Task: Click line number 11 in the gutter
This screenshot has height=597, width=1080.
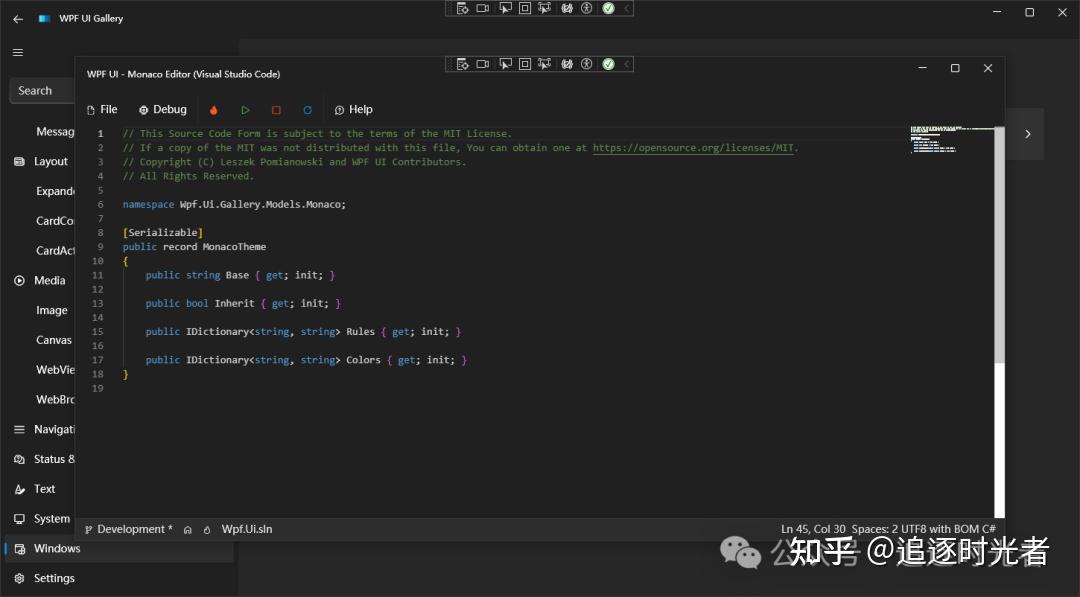Action: tap(98, 275)
